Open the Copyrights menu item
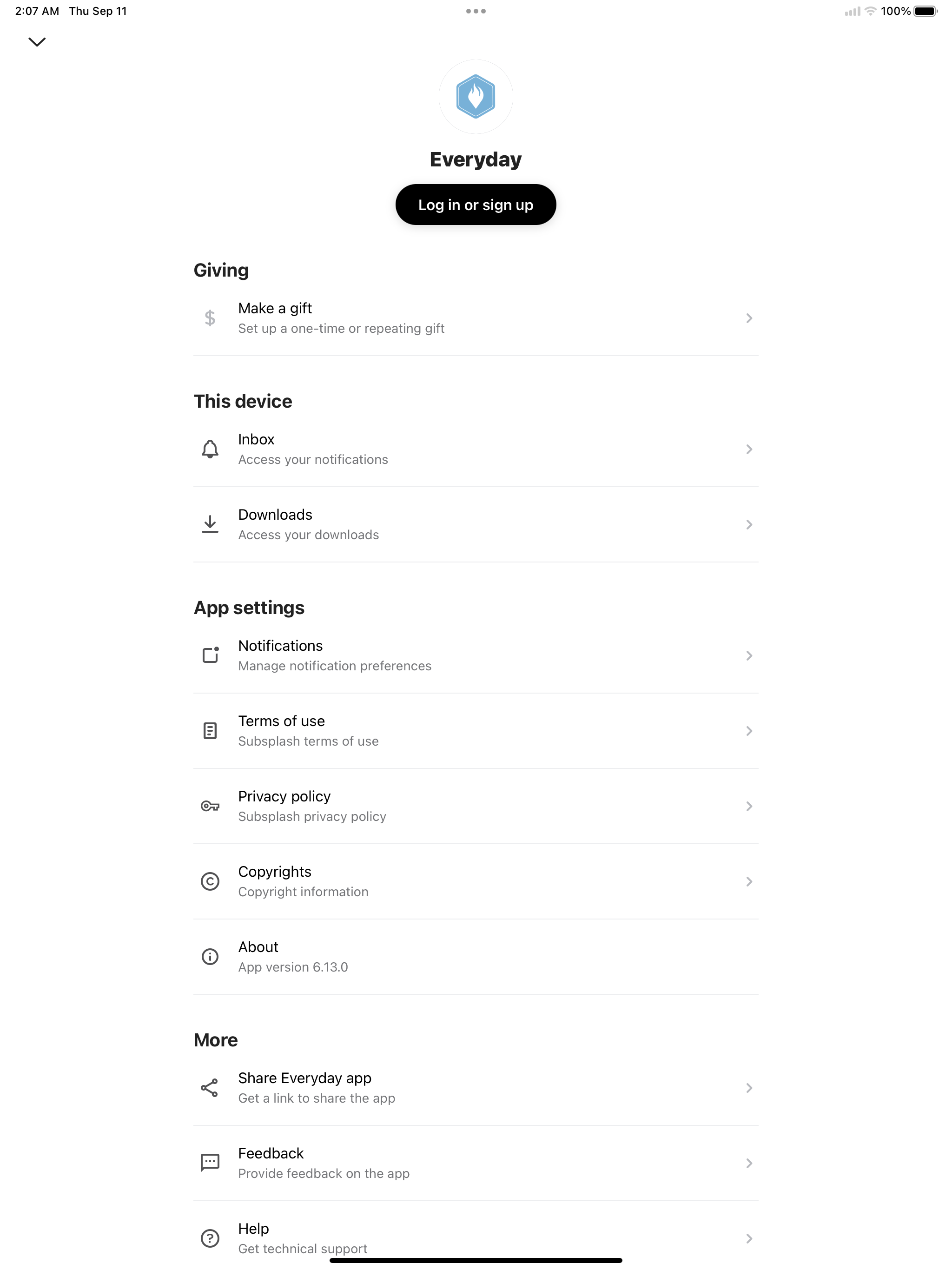 476,881
